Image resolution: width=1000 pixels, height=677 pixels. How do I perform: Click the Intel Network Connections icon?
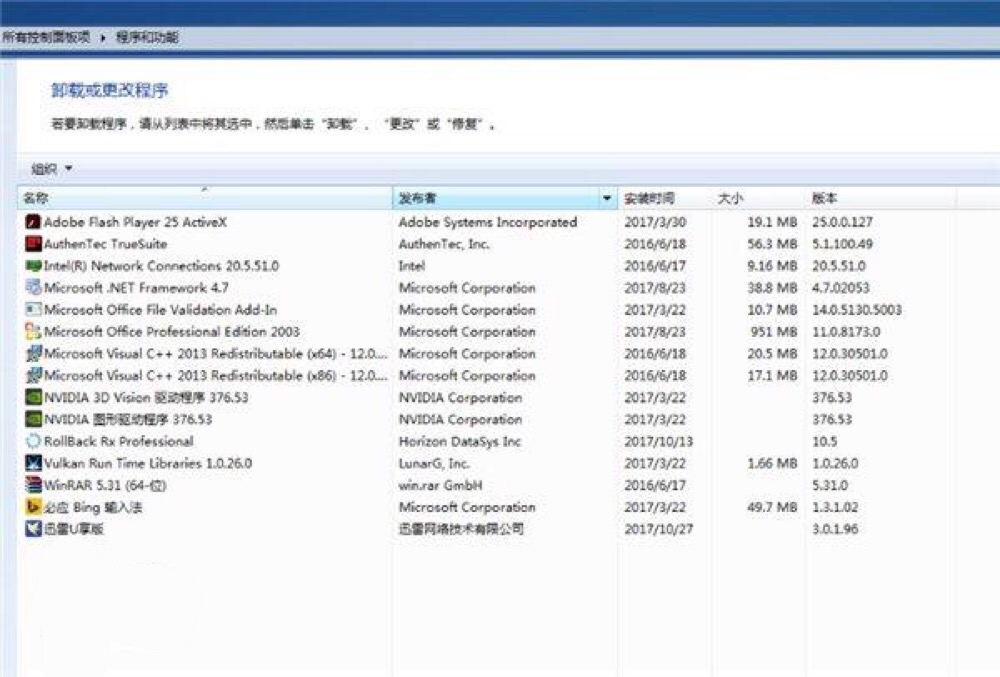pos(33,266)
